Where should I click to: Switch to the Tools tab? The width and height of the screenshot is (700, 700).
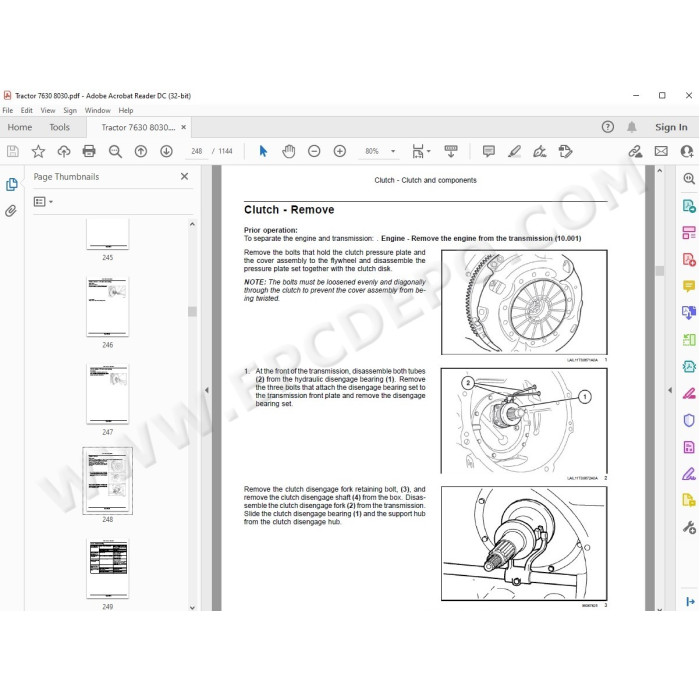coord(59,127)
